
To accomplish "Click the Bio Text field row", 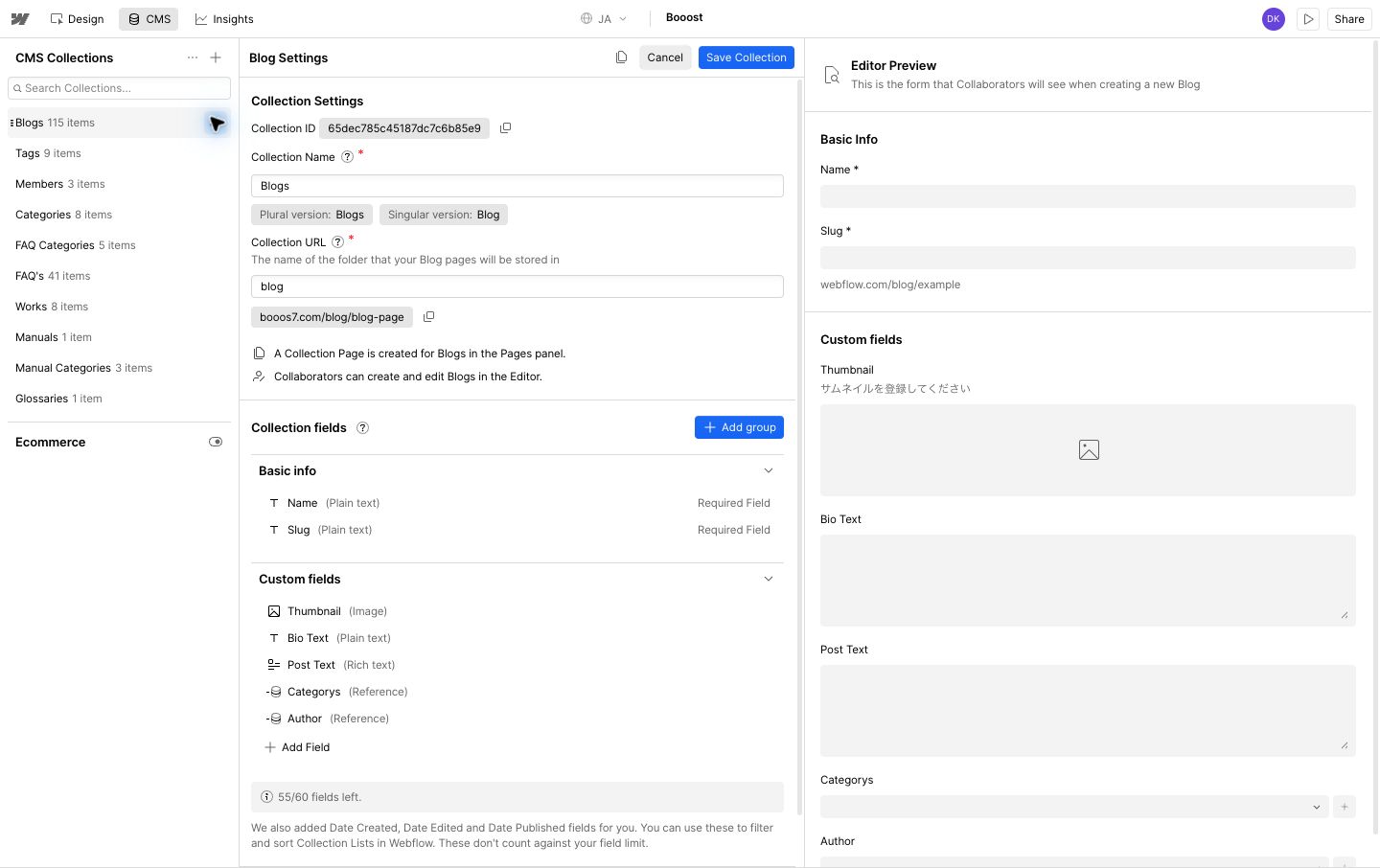I will [517, 638].
